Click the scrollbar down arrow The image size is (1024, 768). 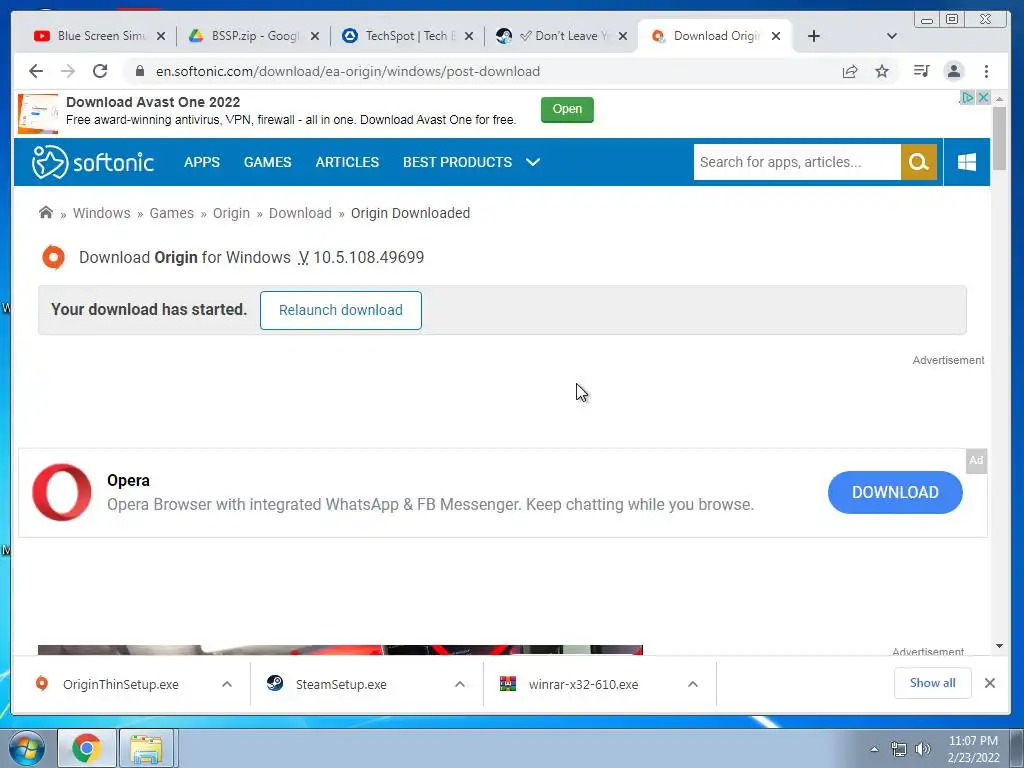click(999, 647)
